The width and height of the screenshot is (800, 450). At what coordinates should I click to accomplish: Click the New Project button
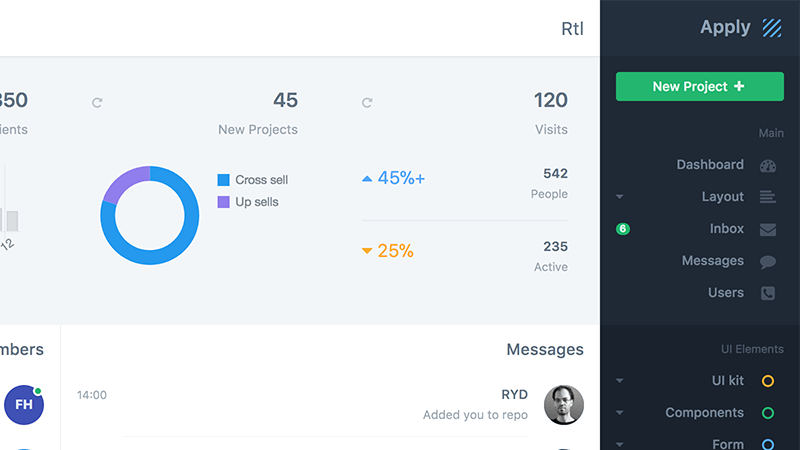point(699,86)
